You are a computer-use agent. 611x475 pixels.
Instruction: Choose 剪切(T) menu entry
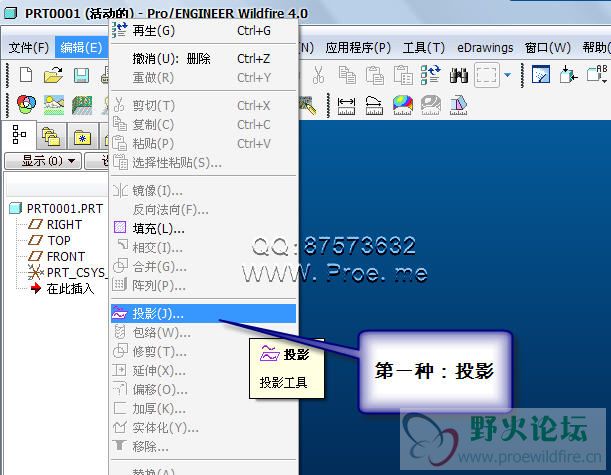point(203,105)
